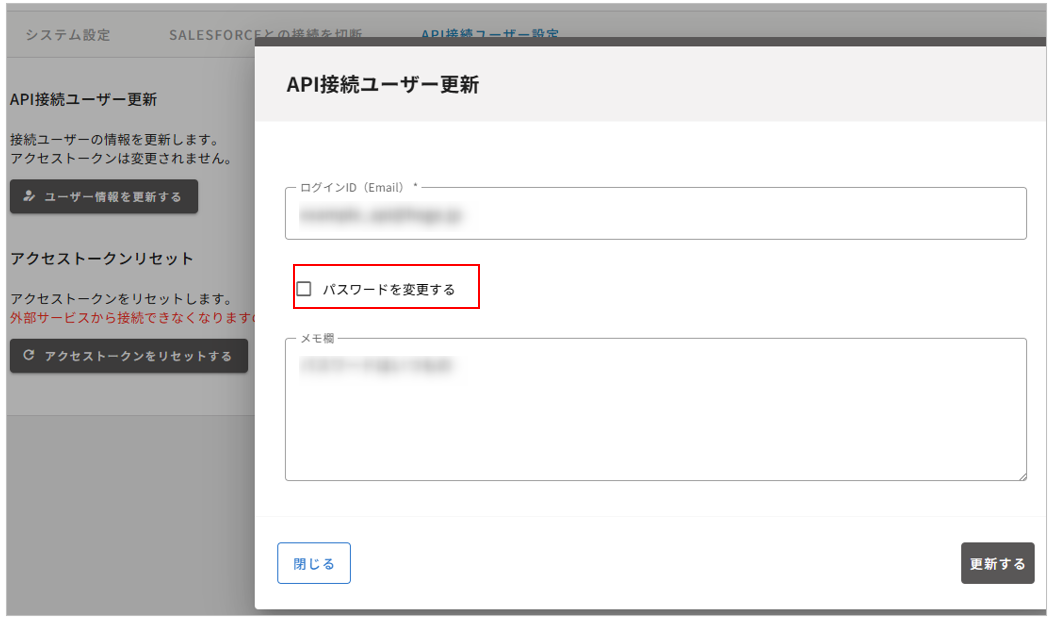Click the パスワードを変更する label text
Screen dimensions: 1051x622
click(388, 289)
